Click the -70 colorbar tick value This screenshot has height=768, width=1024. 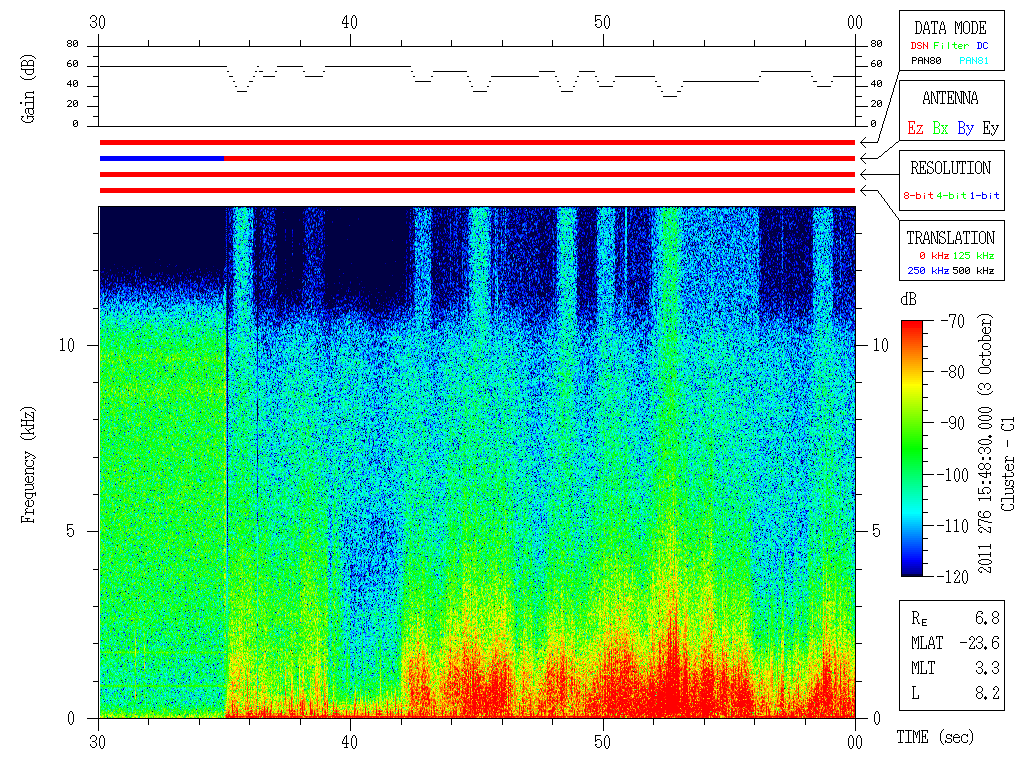tap(952, 321)
